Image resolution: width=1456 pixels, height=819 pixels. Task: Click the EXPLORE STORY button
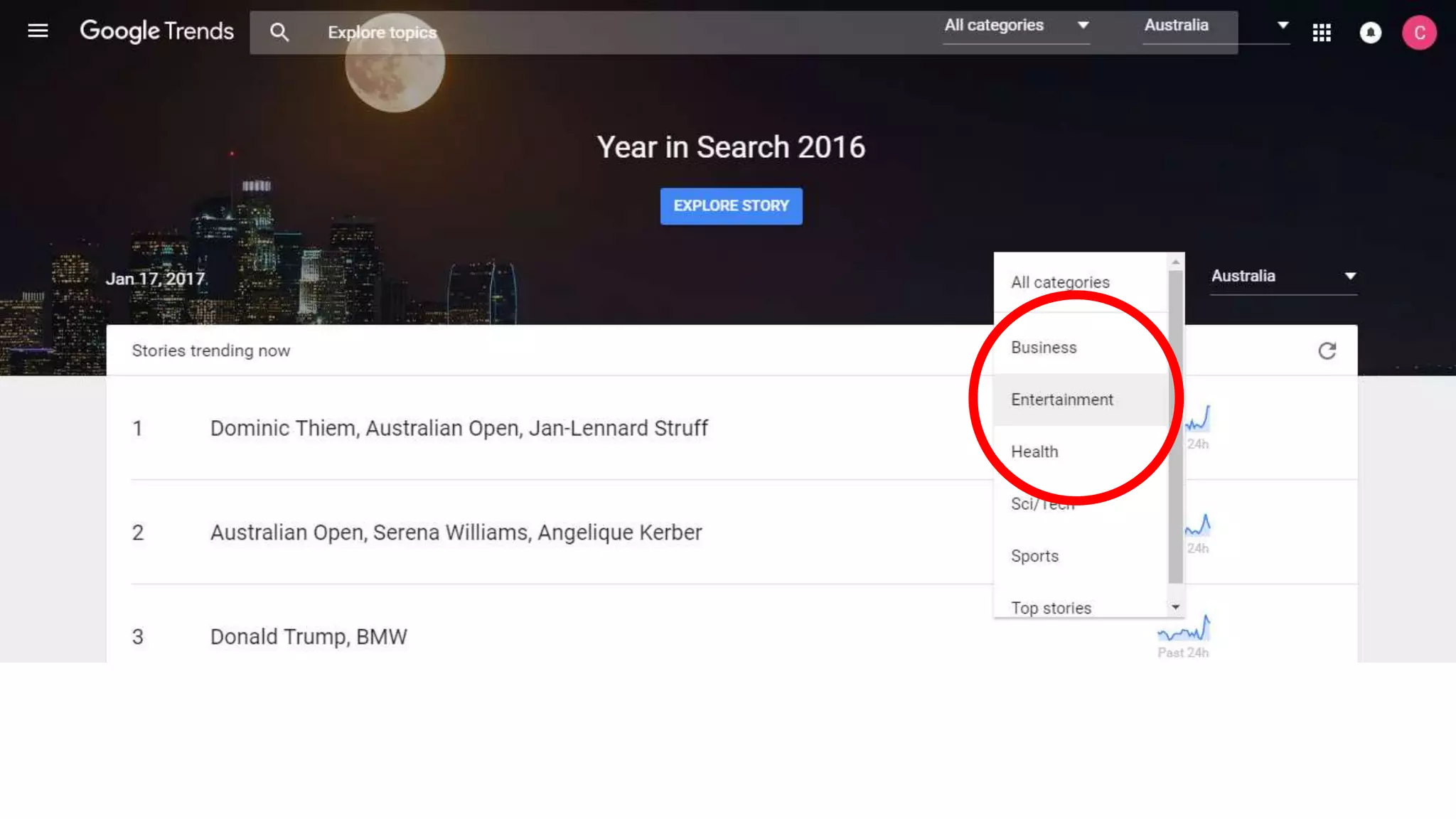(731, 206)
